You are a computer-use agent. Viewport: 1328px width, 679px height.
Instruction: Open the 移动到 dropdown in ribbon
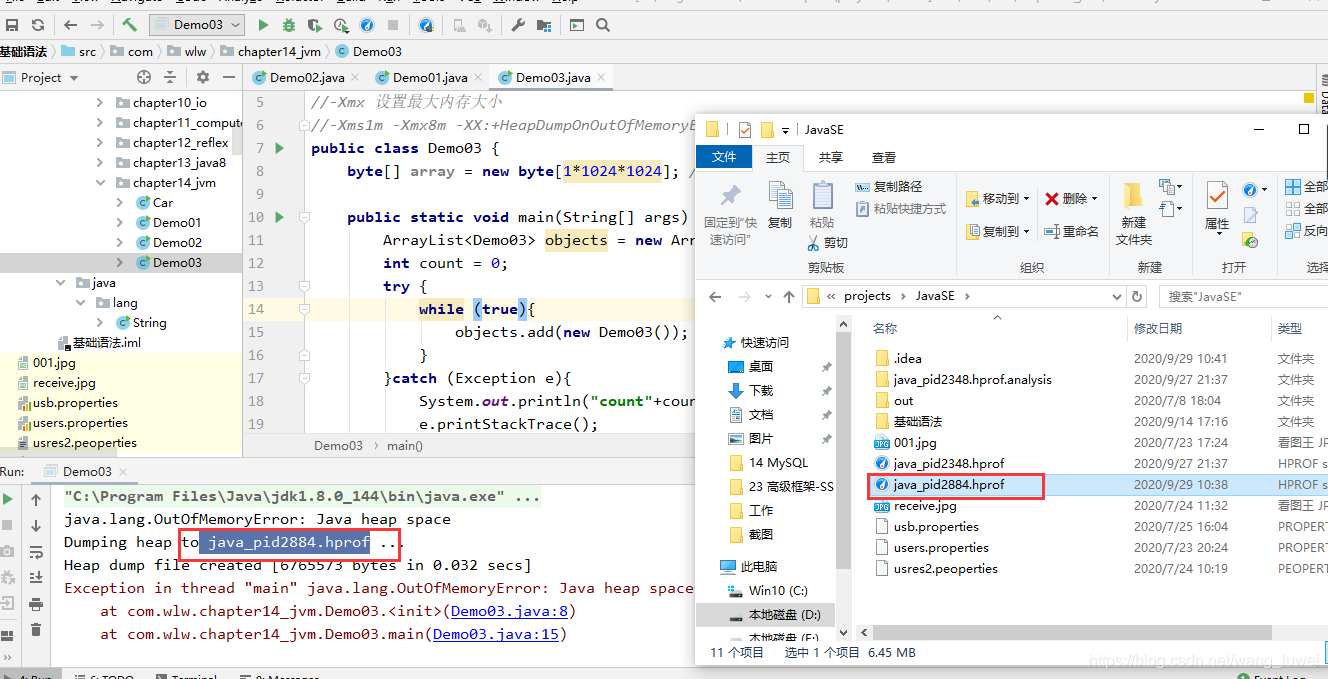coord(998,199)
